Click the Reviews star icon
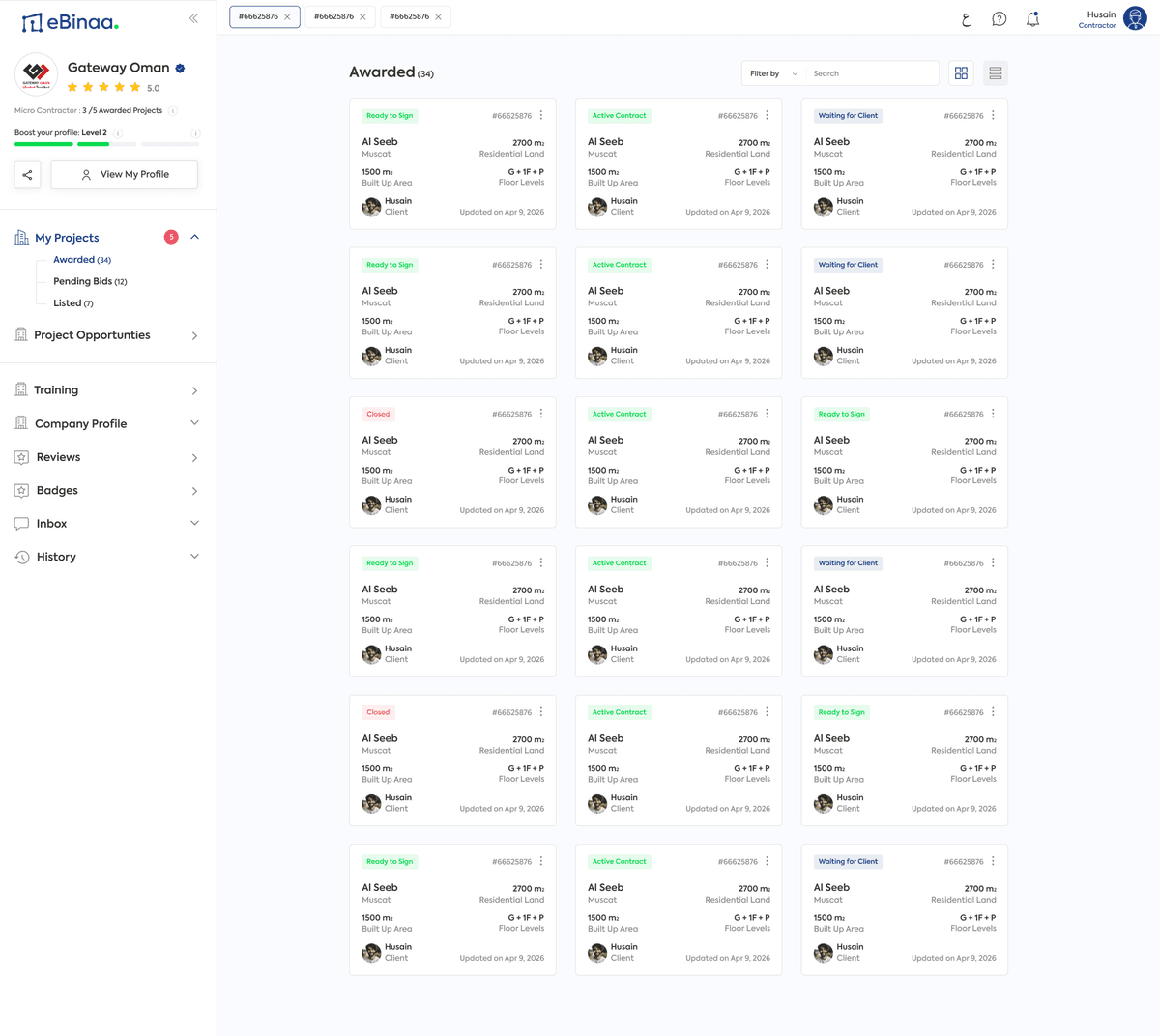 pos(21,457)
